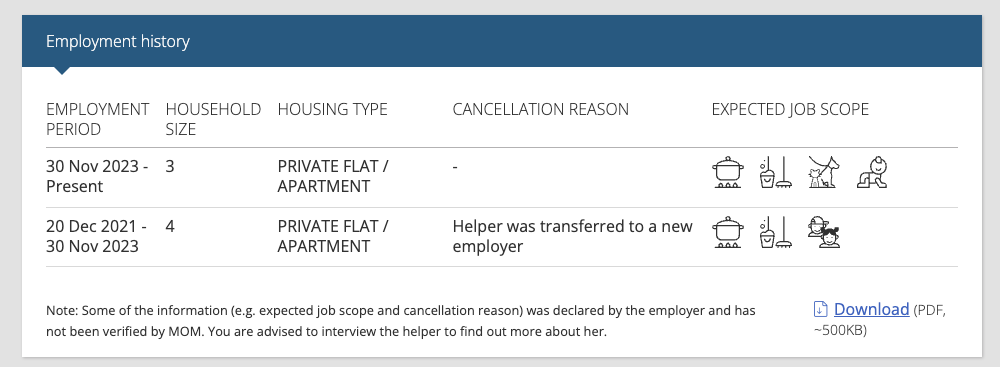
Task: Click the cooking pot icon in 2021-2023 row
Action: pyautogui.click(x=728, y=232)
